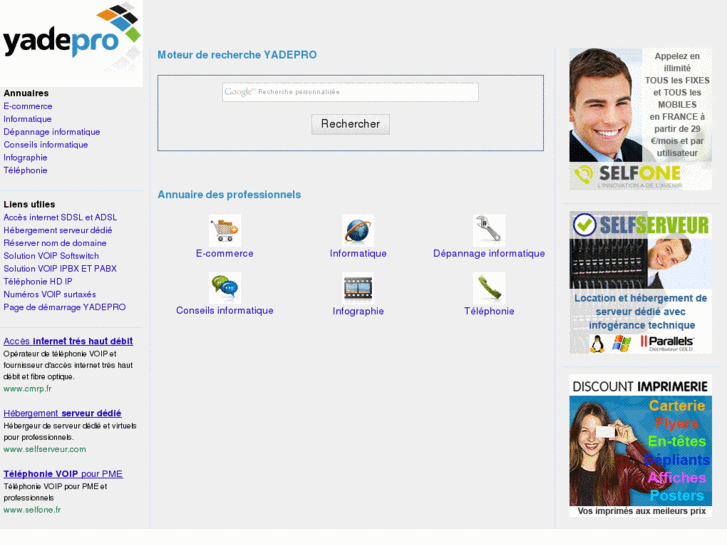
Task: Open the Discount Imprimerie banner ad
Action: click(640, 446)
